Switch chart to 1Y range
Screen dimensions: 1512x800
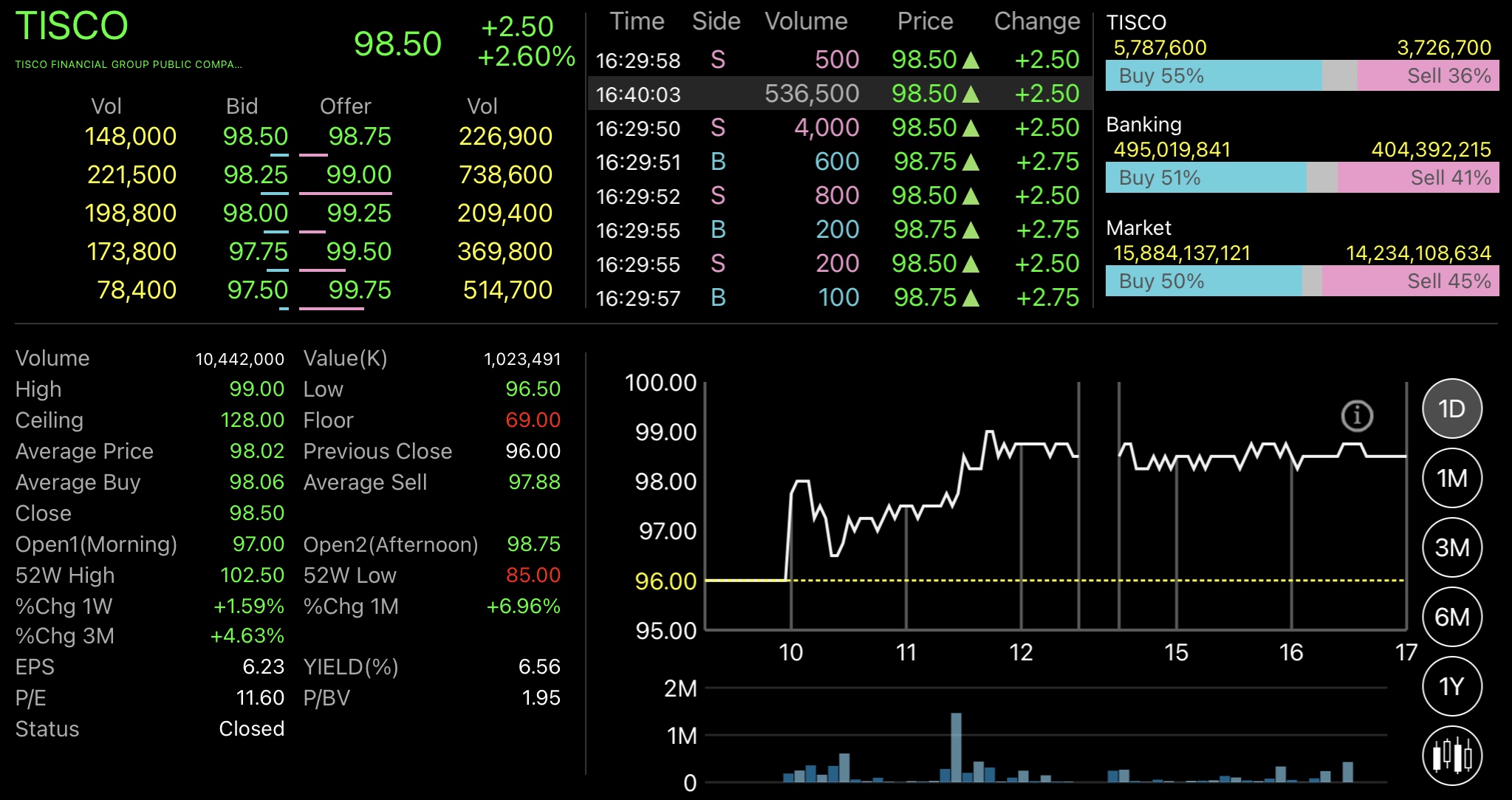1451,686
